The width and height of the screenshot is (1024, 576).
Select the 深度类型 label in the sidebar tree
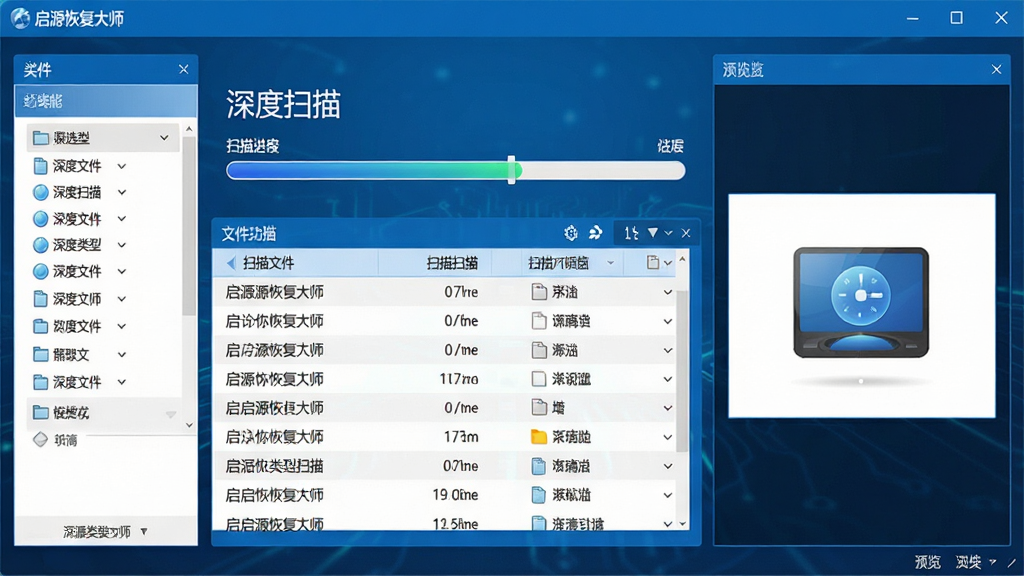point(77,245)
